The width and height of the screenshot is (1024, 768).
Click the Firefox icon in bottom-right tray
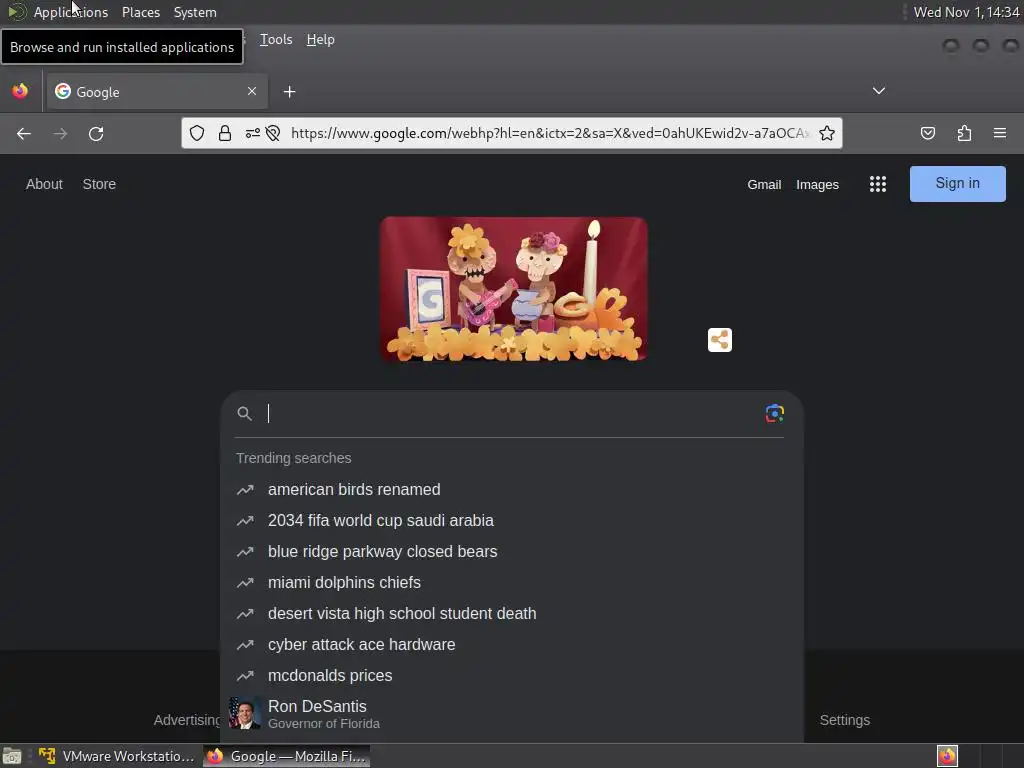(x=947, y=756)
